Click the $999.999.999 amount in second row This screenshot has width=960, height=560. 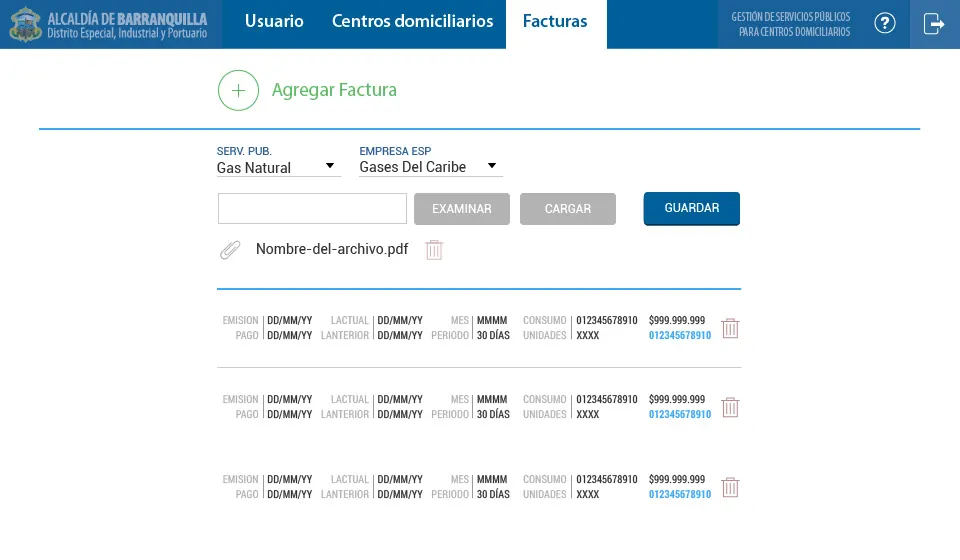click(x=677, y=399)
